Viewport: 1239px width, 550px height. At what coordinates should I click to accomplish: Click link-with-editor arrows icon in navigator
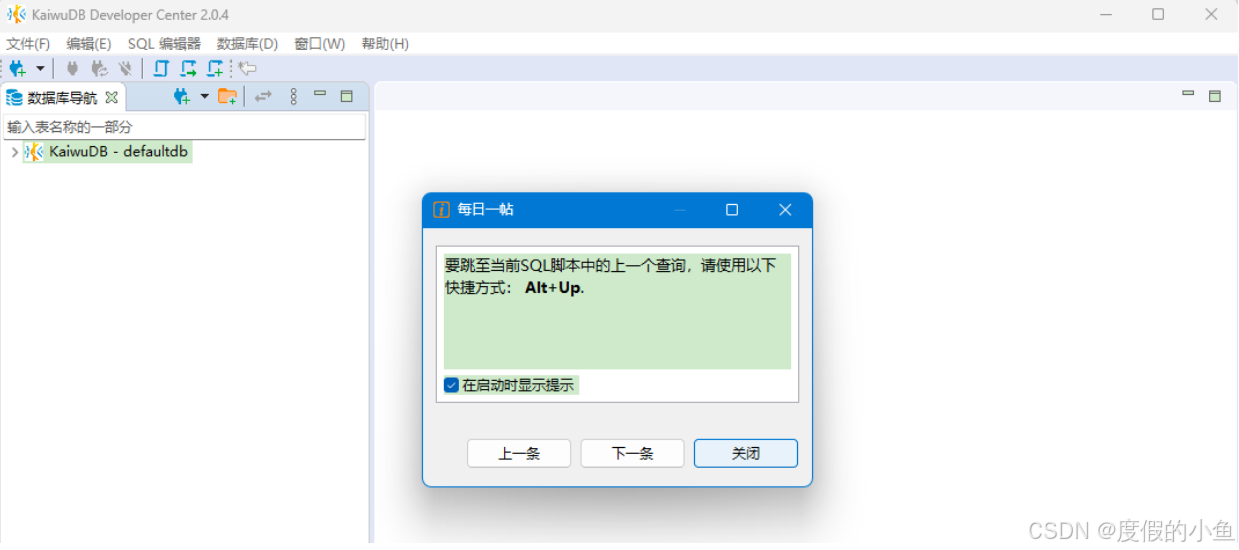coord(263,96)
